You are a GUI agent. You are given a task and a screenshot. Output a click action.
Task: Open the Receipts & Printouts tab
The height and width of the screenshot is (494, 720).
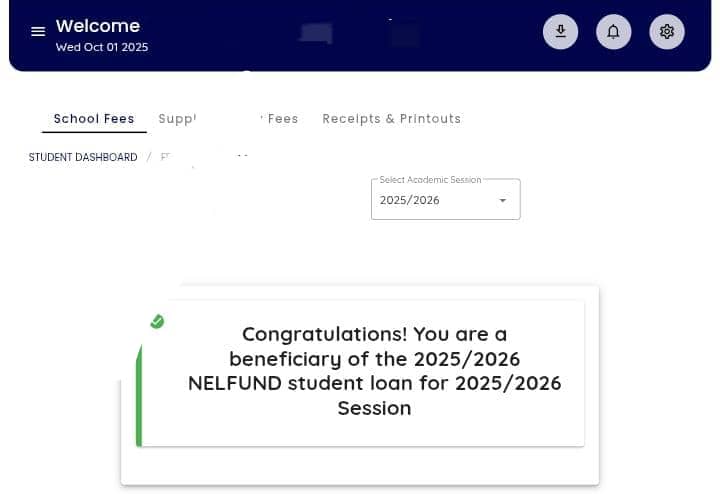pyautogui.click(x=391, y=119)
